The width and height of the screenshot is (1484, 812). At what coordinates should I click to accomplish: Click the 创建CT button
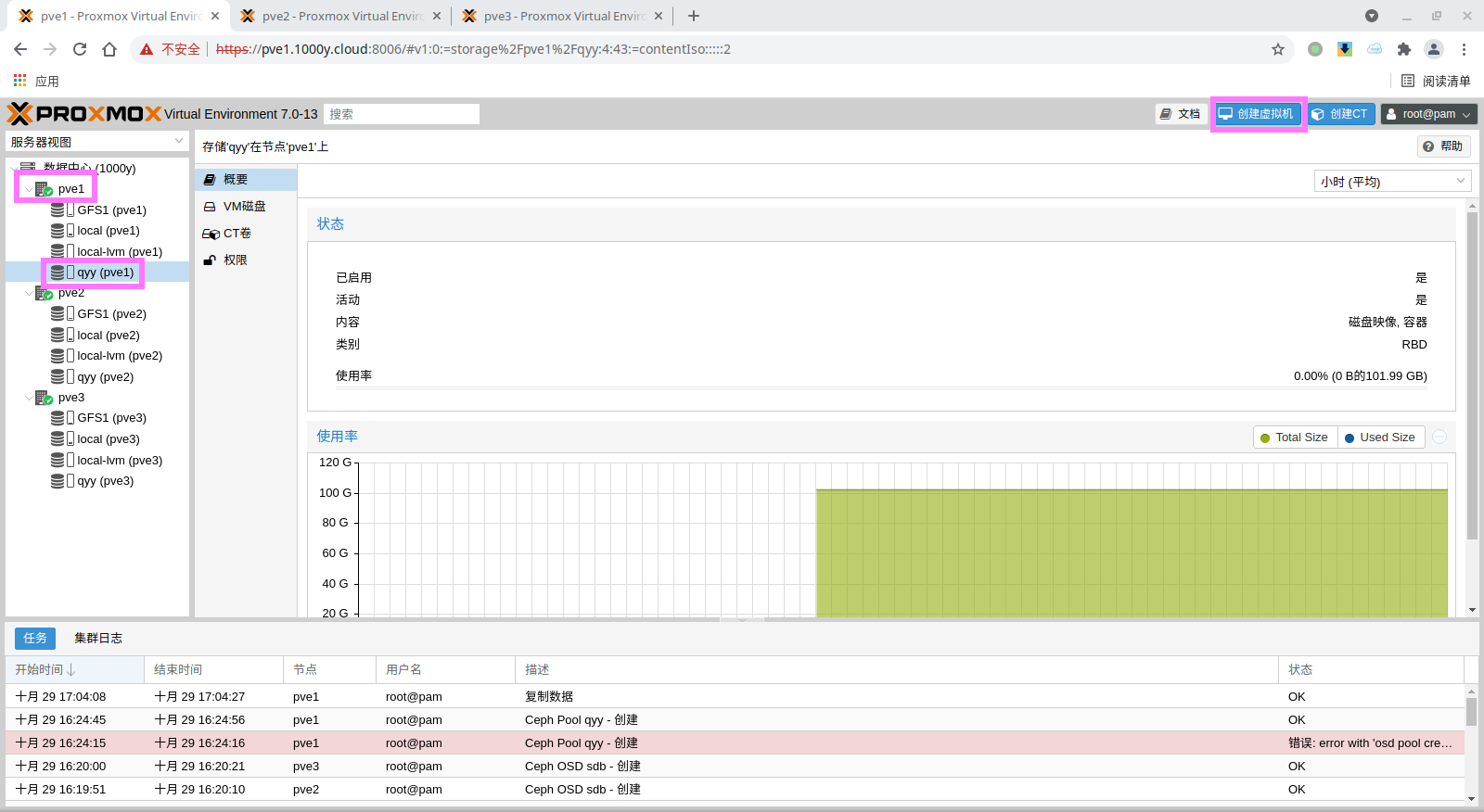tap(1340, 114)
